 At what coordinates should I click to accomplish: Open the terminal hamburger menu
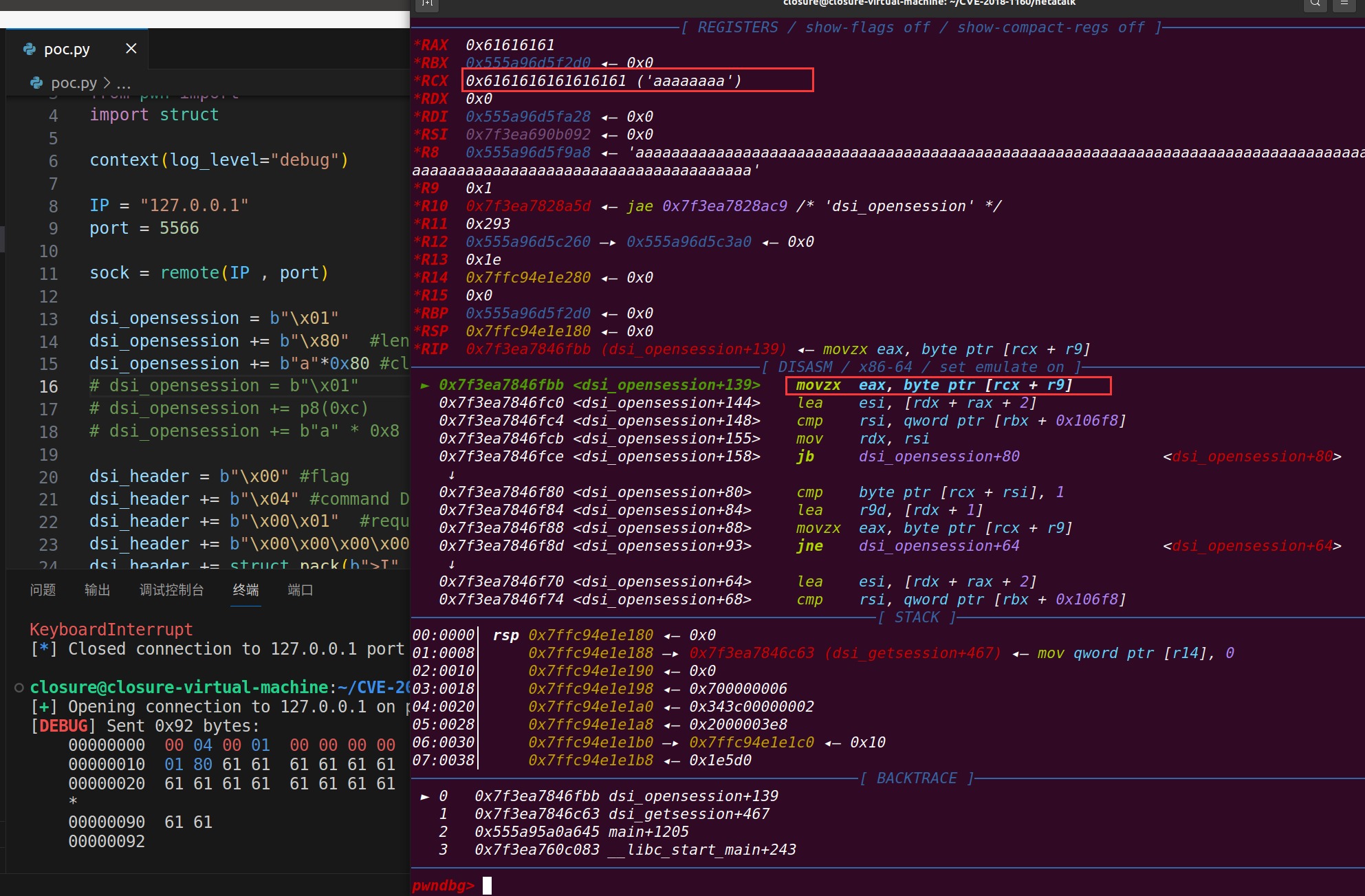[1344, 3]
